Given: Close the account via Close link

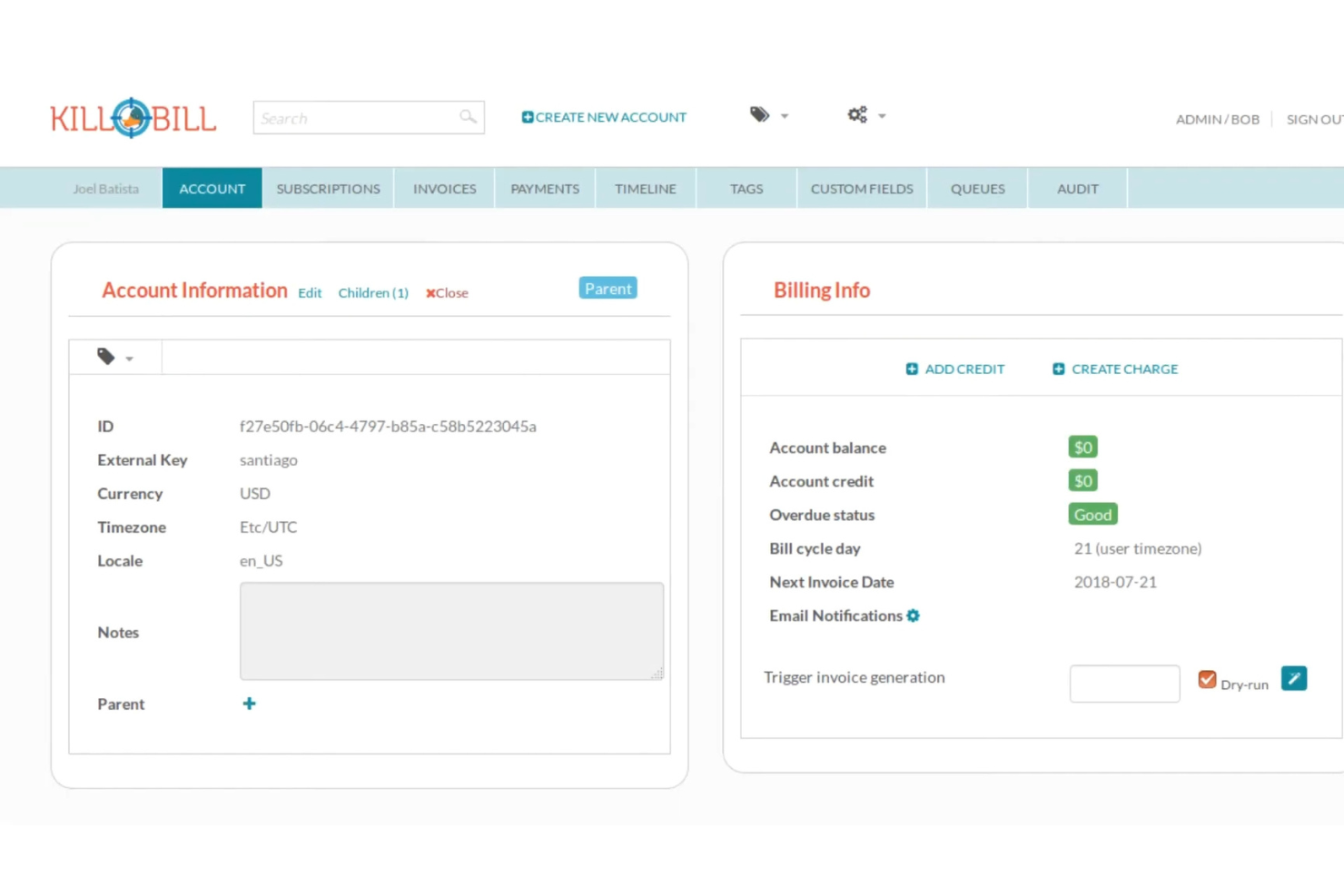Looking at the screenshot, I should pos(447,293).
